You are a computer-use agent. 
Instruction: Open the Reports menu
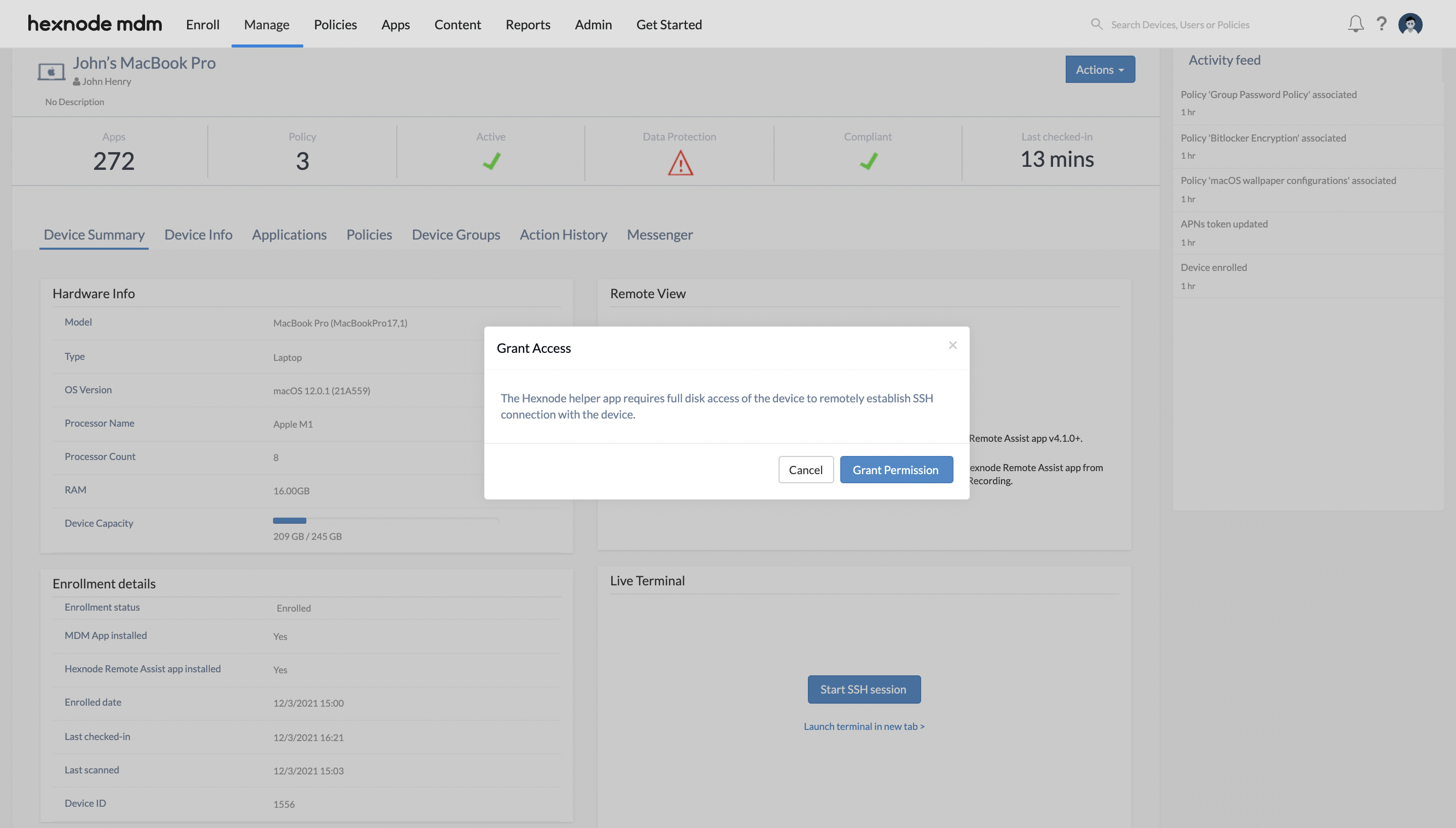528,24
